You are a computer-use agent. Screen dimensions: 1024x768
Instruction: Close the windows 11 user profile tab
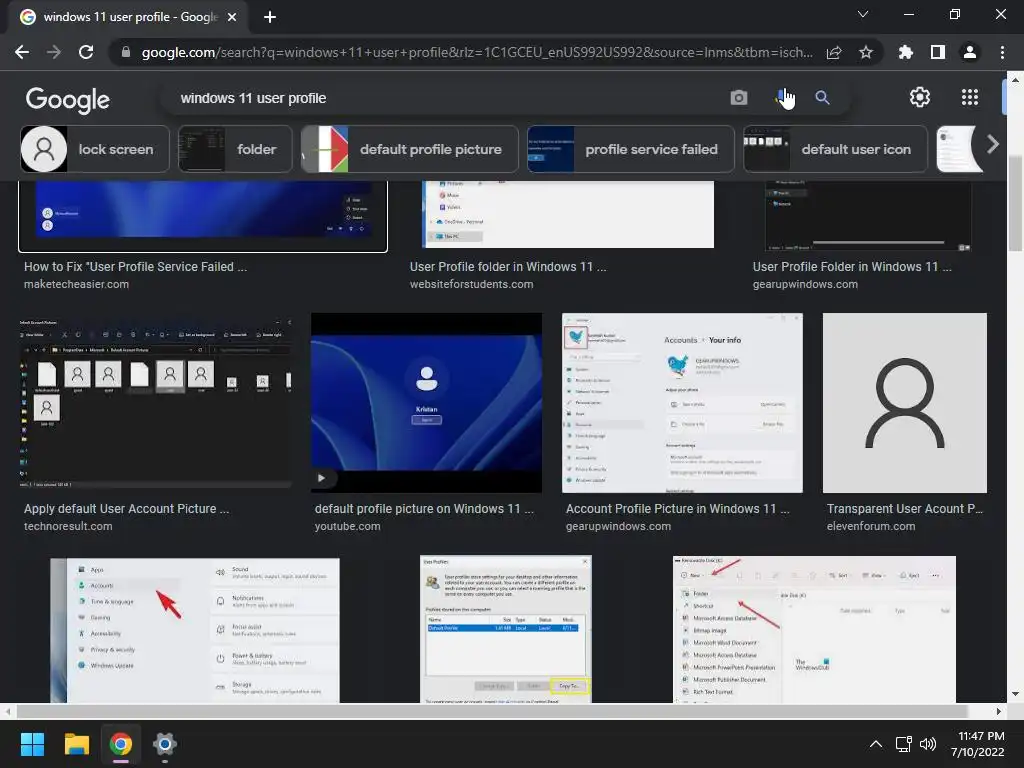click(232, 17)
